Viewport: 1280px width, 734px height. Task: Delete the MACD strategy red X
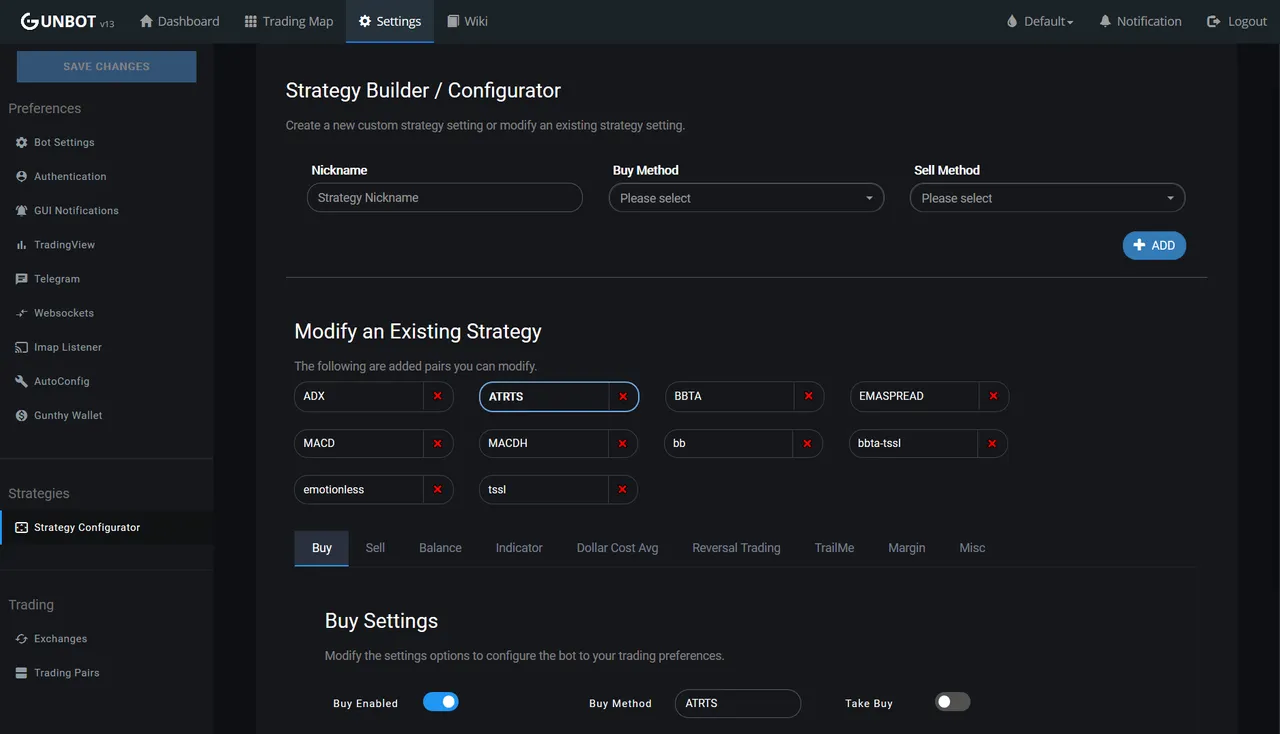437,443
